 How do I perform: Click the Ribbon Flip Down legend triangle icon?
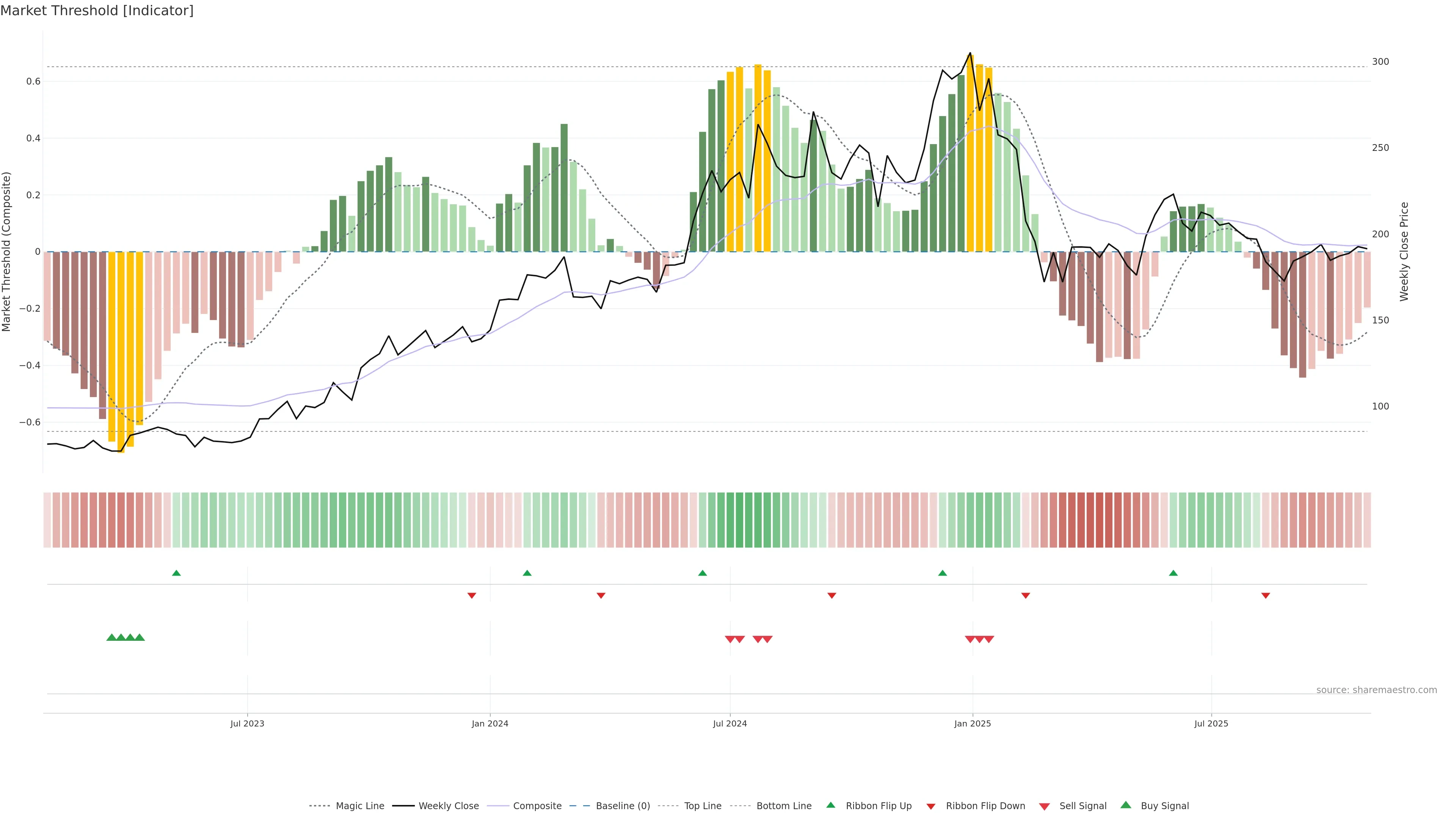point(931,806)
